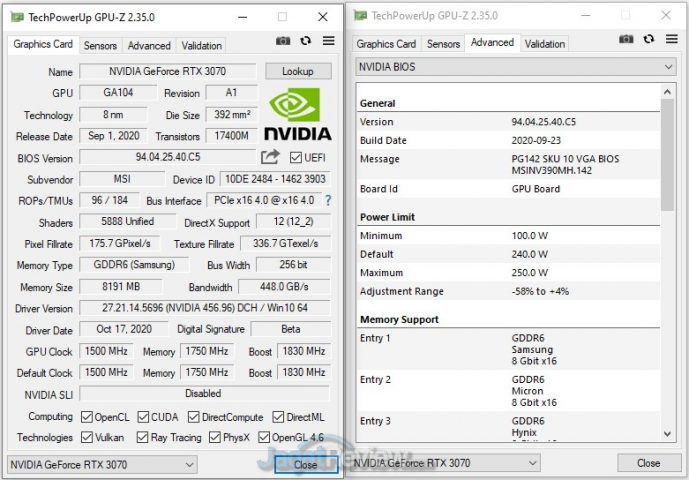Toggle the OpenCL checkbox
Image resolution: width=689 pixels, height=480 pixels.
87,417
